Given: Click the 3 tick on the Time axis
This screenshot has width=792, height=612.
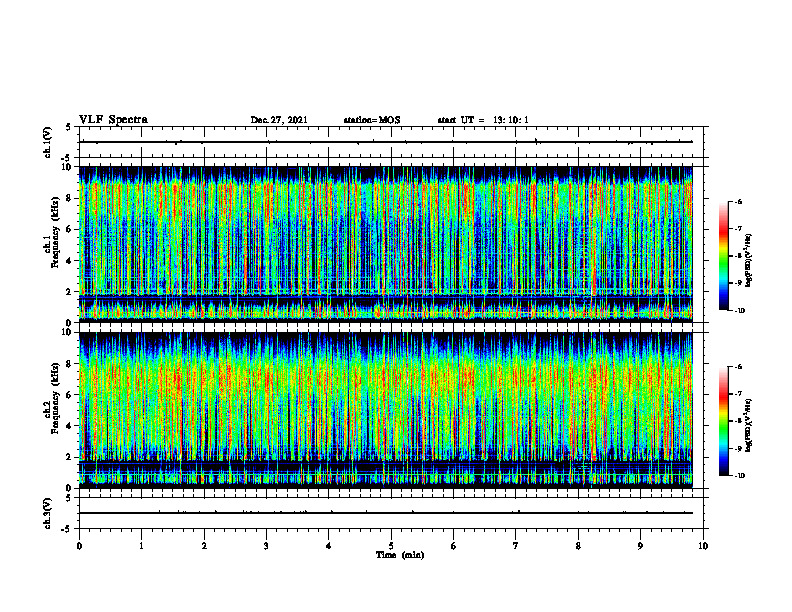Looking at the screenshot, I should (x=266, y=546).
